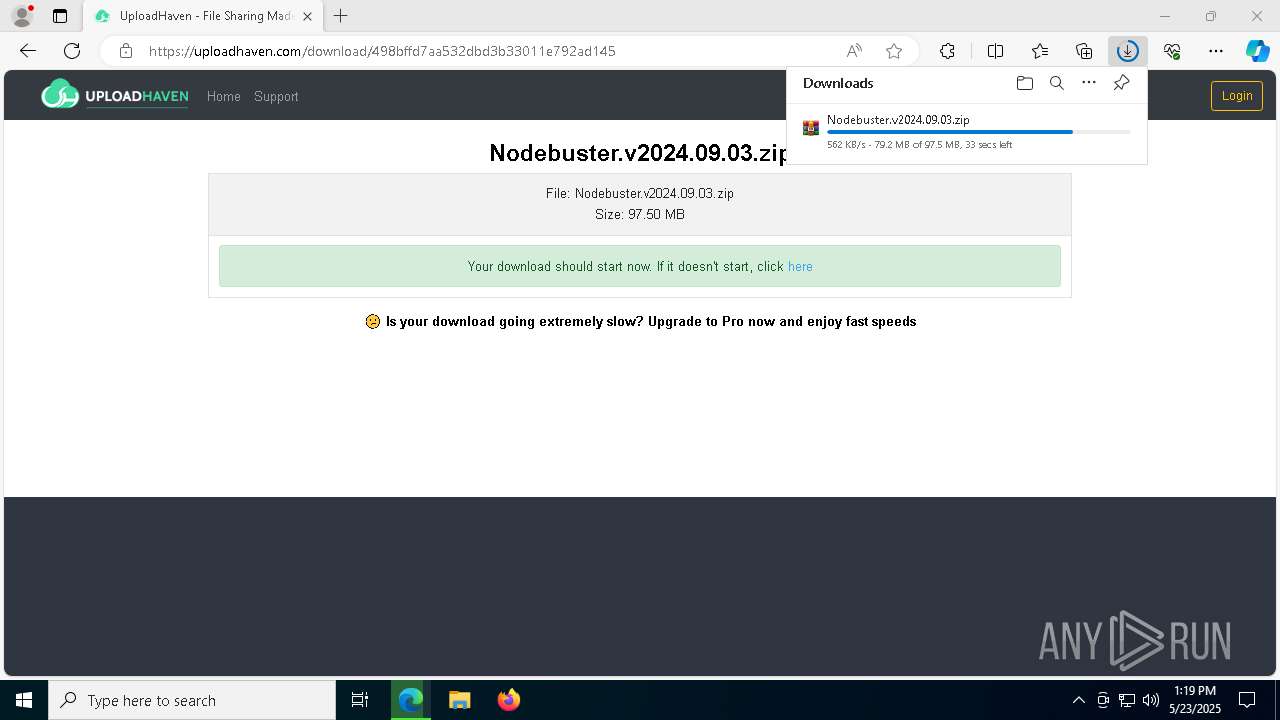1280x720 pixels.
Task: Click Nodebuster.v2024.09.03.zip download entry
Action: tap(966, 131)
